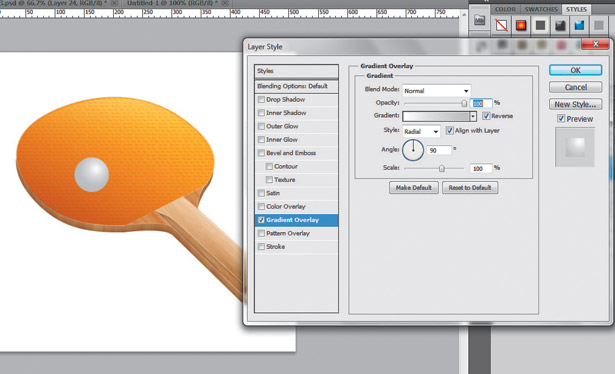Open the gradient Style dropdown showing Radial
The height and width of the screenshot is (374, 615).
pos(421,131)
